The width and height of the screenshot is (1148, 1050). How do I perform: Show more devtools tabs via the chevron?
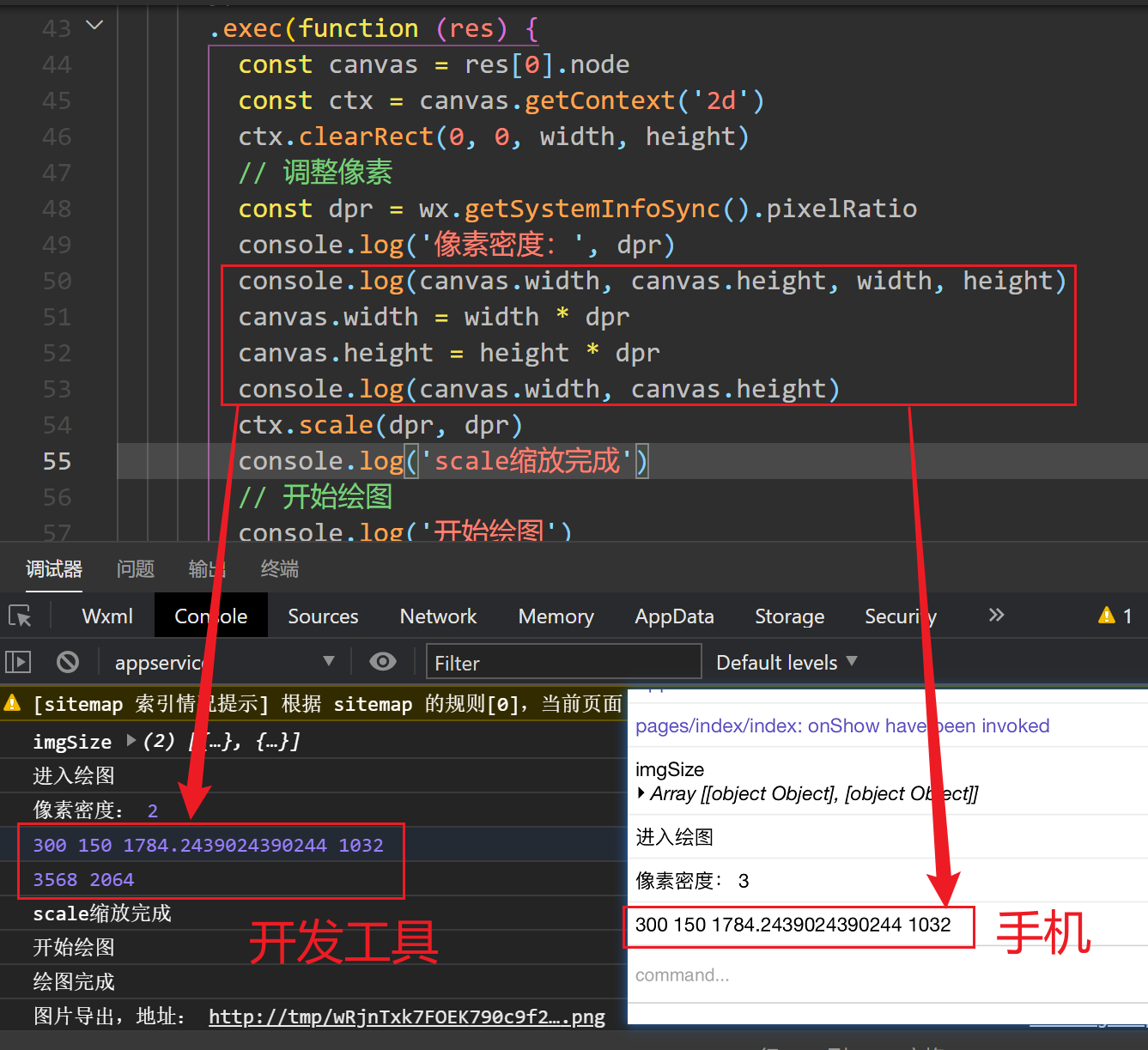pos(996,615)
